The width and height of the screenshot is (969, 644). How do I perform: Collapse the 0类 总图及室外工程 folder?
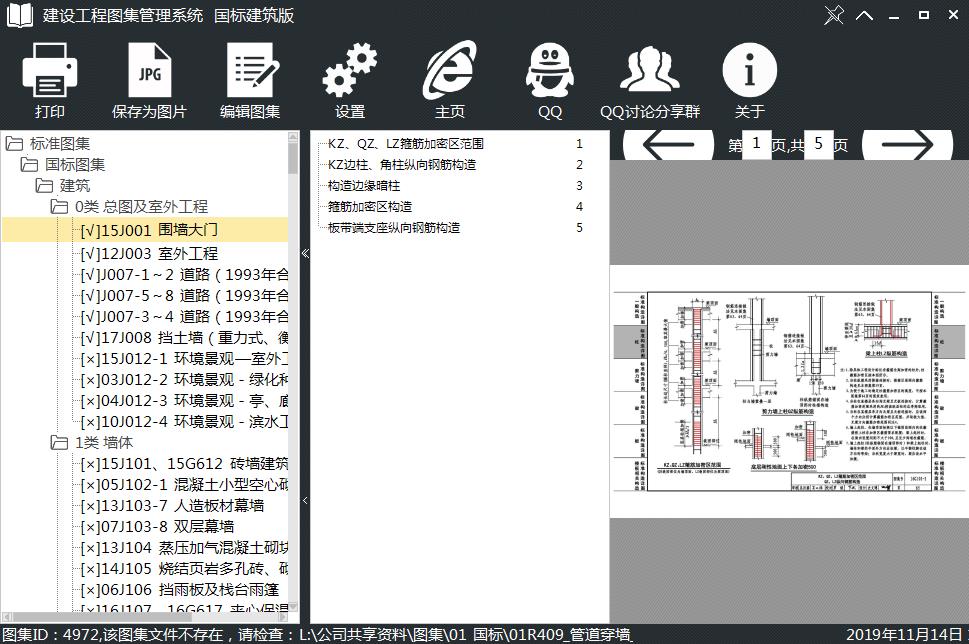click(59, 206)
